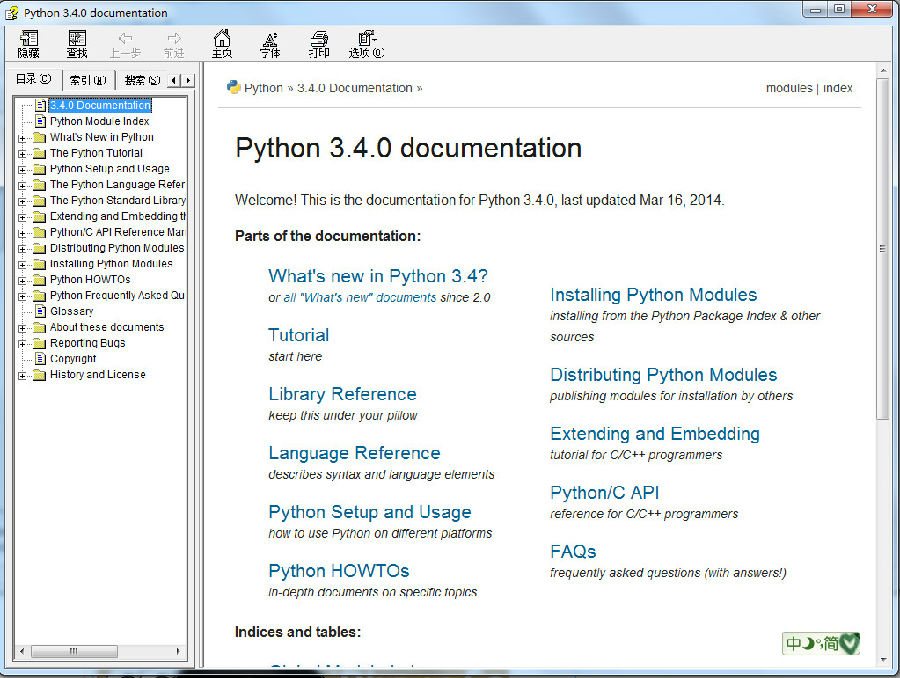The height and width of the screenshot is (678, 900).
Task: Click the modules link in the header
Action: [788, 88]
